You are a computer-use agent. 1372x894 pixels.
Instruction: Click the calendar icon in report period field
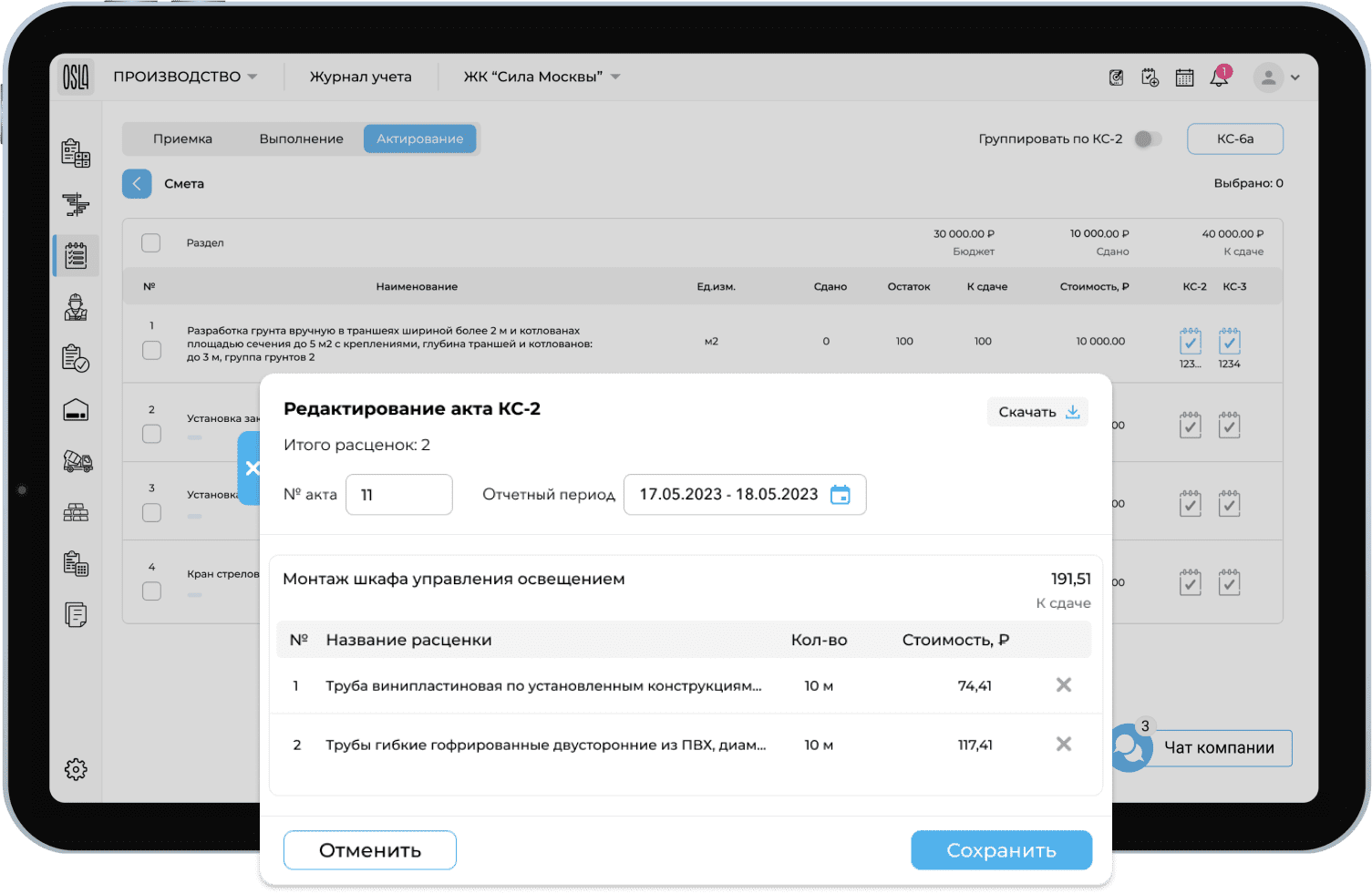click(x=840, y=495)
